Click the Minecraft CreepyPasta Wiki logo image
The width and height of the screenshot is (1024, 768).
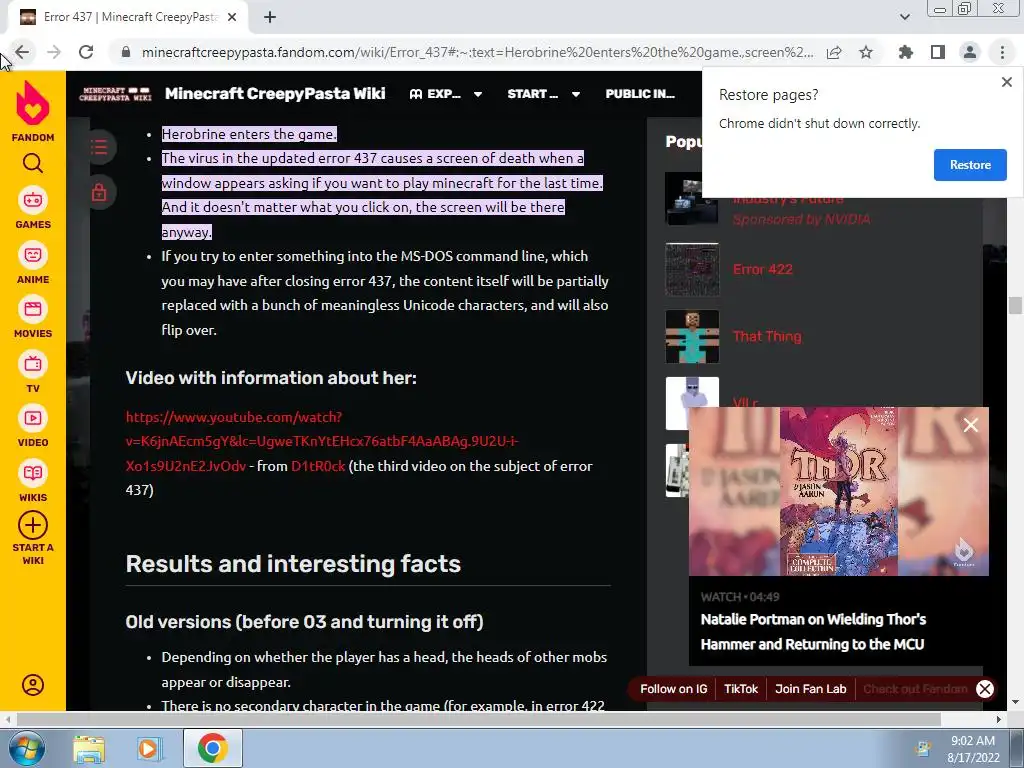(115, 94)
